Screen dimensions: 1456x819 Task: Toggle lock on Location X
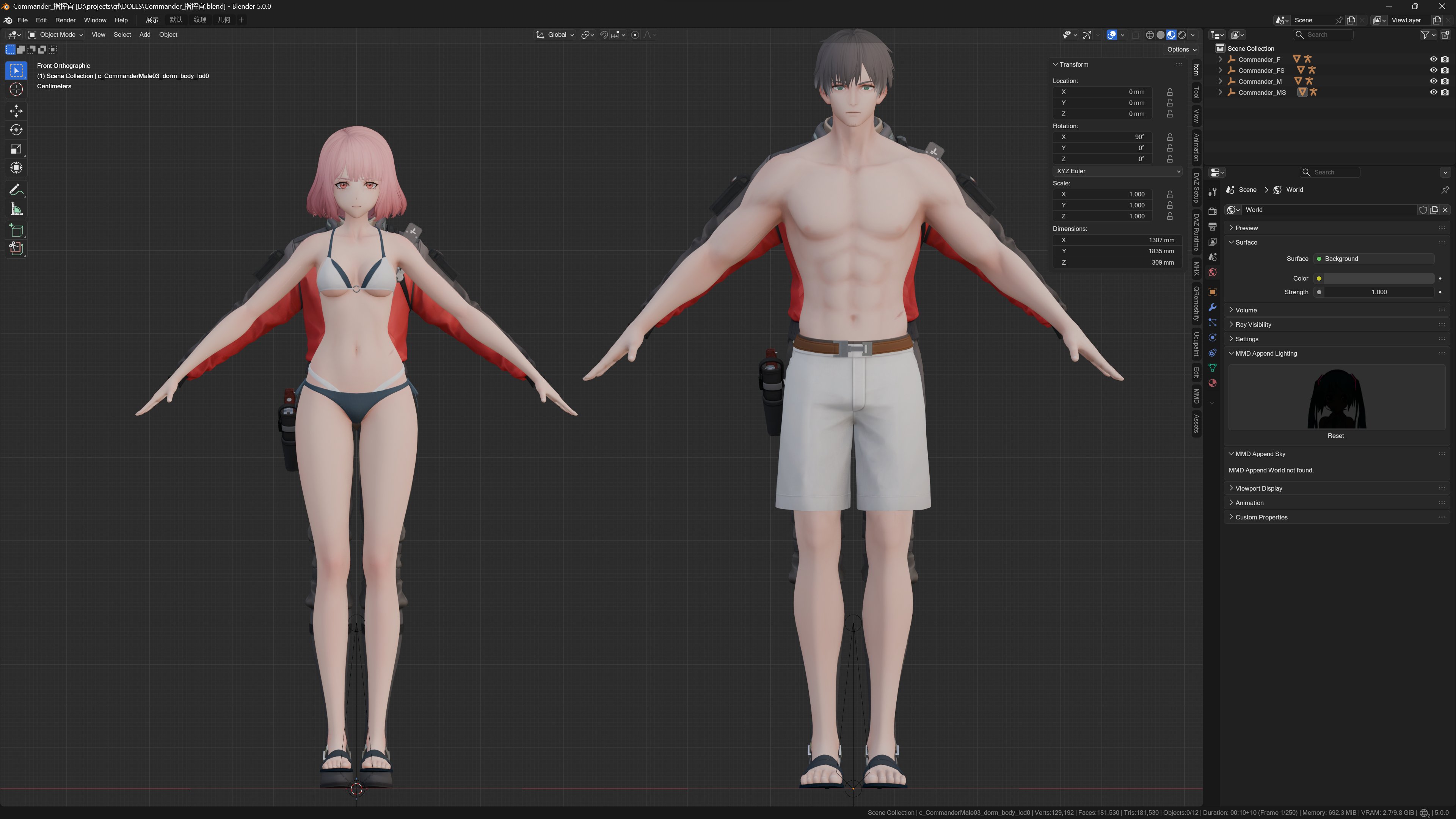pyautogui.click(x=1170, y=91)
